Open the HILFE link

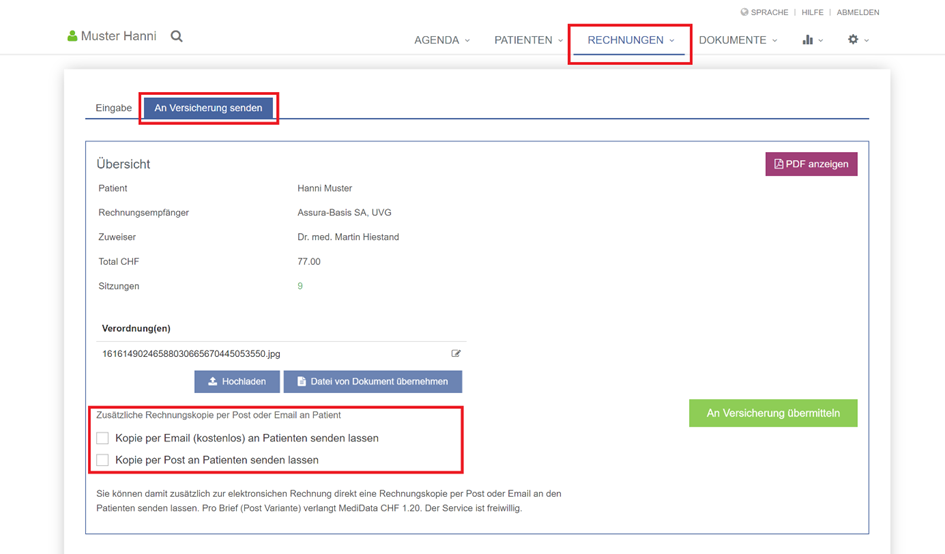pos(812,12)
